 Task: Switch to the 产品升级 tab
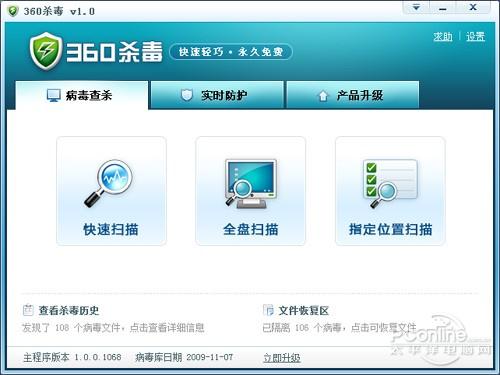[x=353, y=95]
